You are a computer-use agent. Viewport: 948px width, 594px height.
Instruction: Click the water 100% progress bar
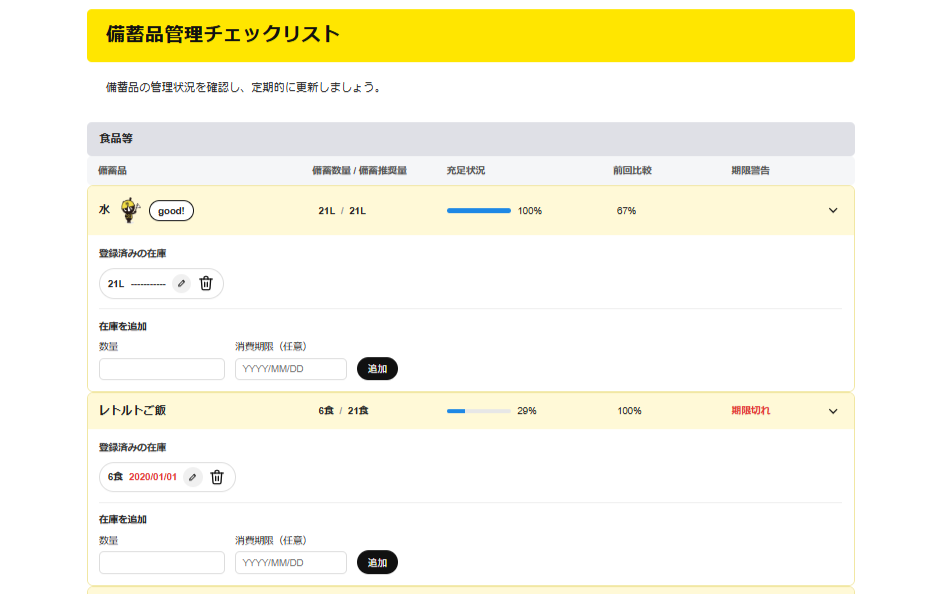tap(479, 211)
